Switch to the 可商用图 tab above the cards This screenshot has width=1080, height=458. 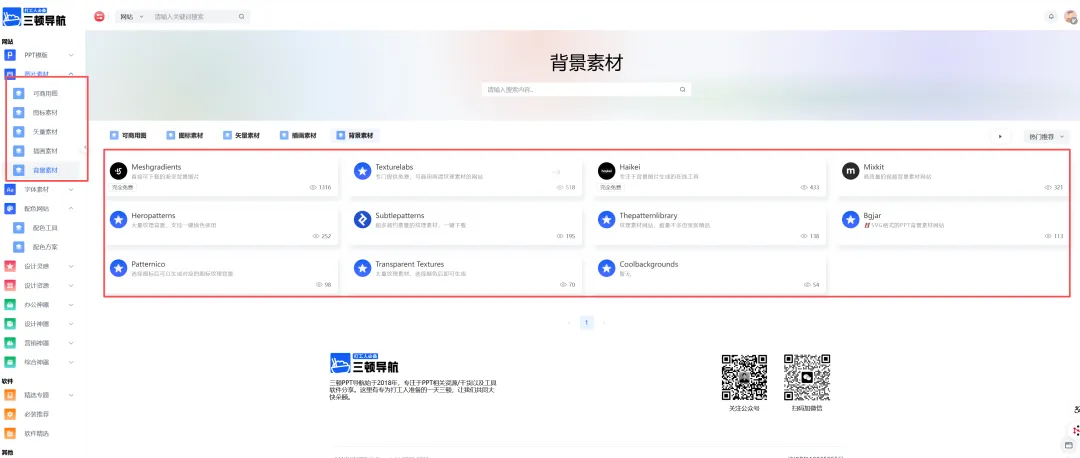click(x=128, y=136)
